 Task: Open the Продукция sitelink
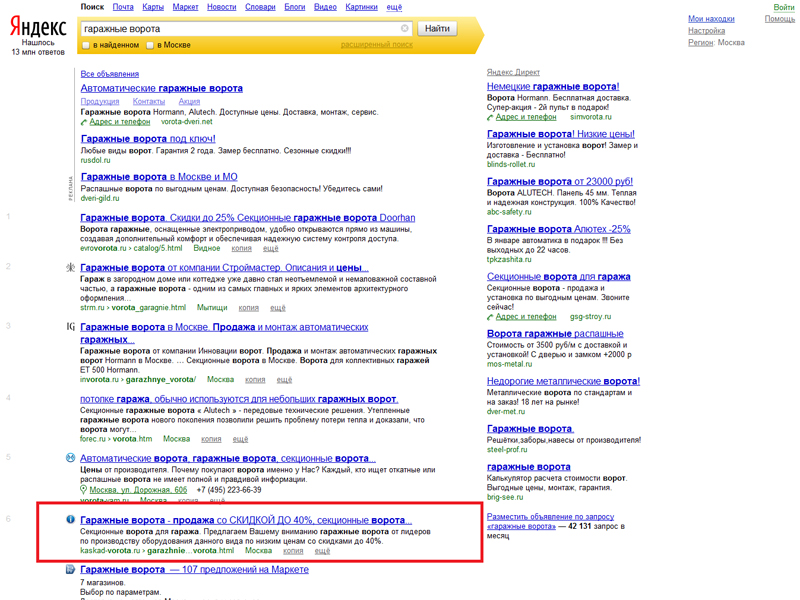point(99,102)
